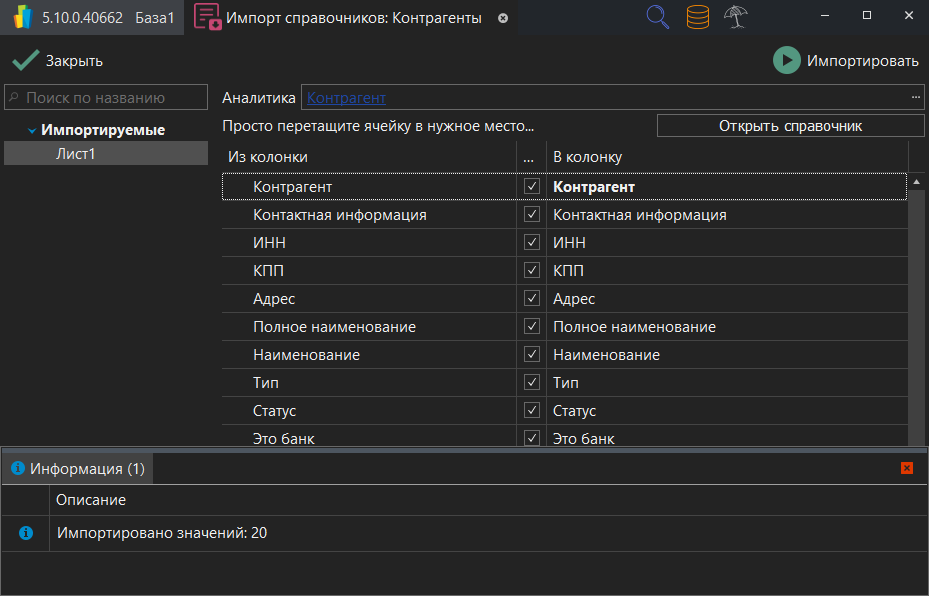Disable the Контактная информация checkbox
The width and height of the screenshot is (929, 596).
pos(532,215)
